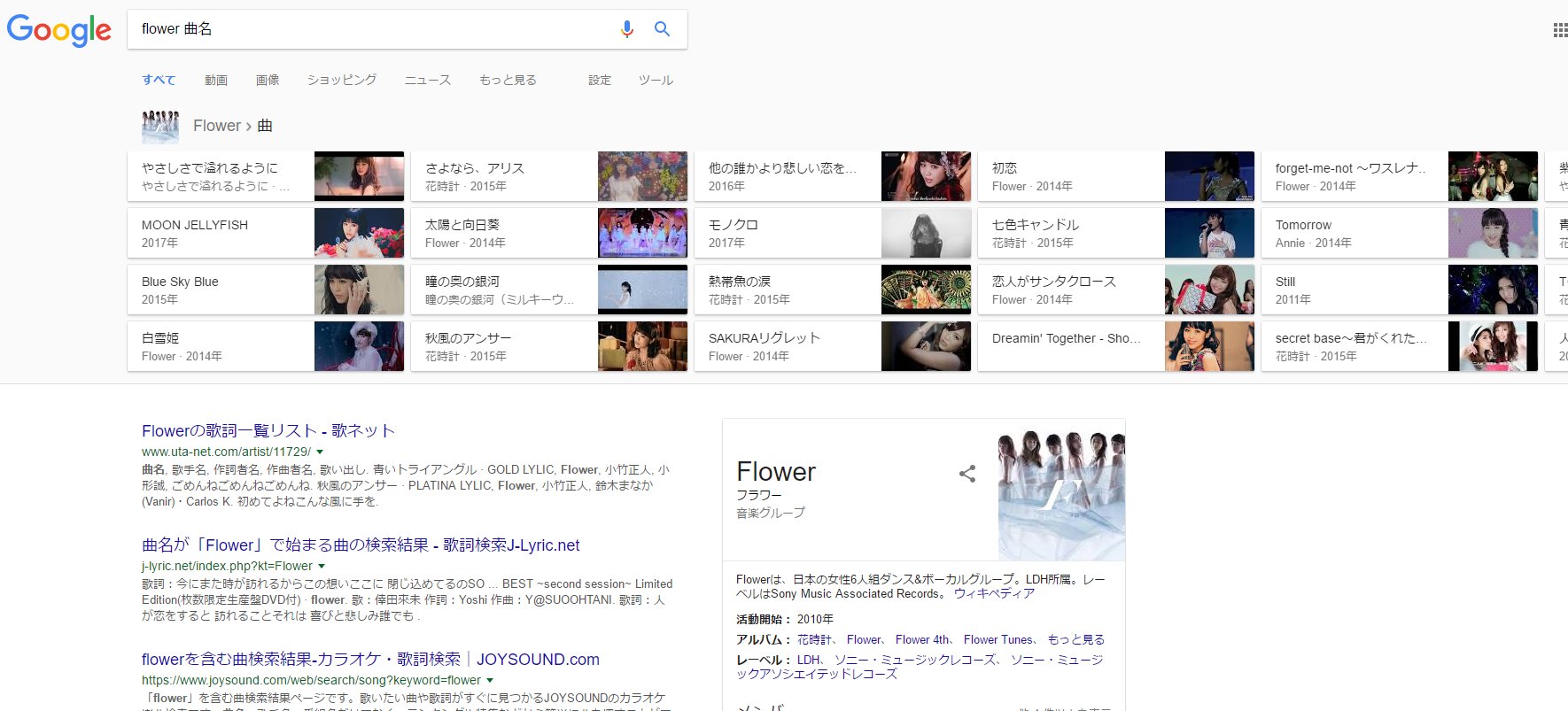This screenshot has height=711, width=1568.
Task: Open song card やさしさで溢れるように
Action: pos(266,176)
